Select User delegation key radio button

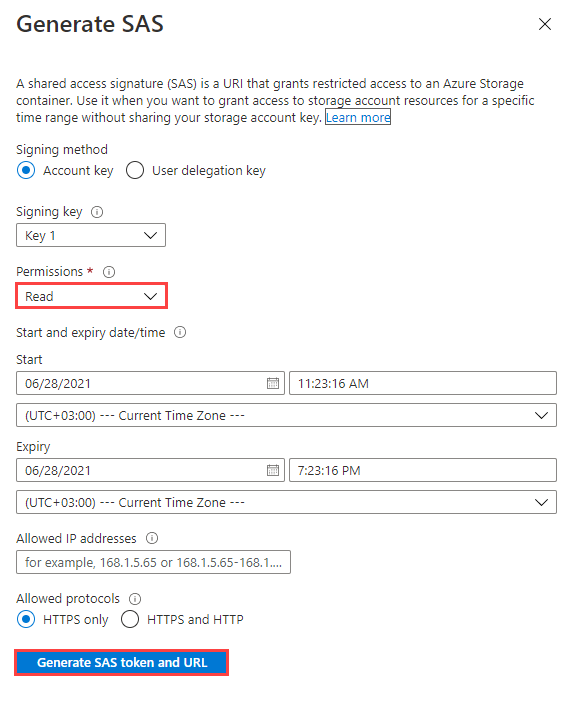(135, 170)
